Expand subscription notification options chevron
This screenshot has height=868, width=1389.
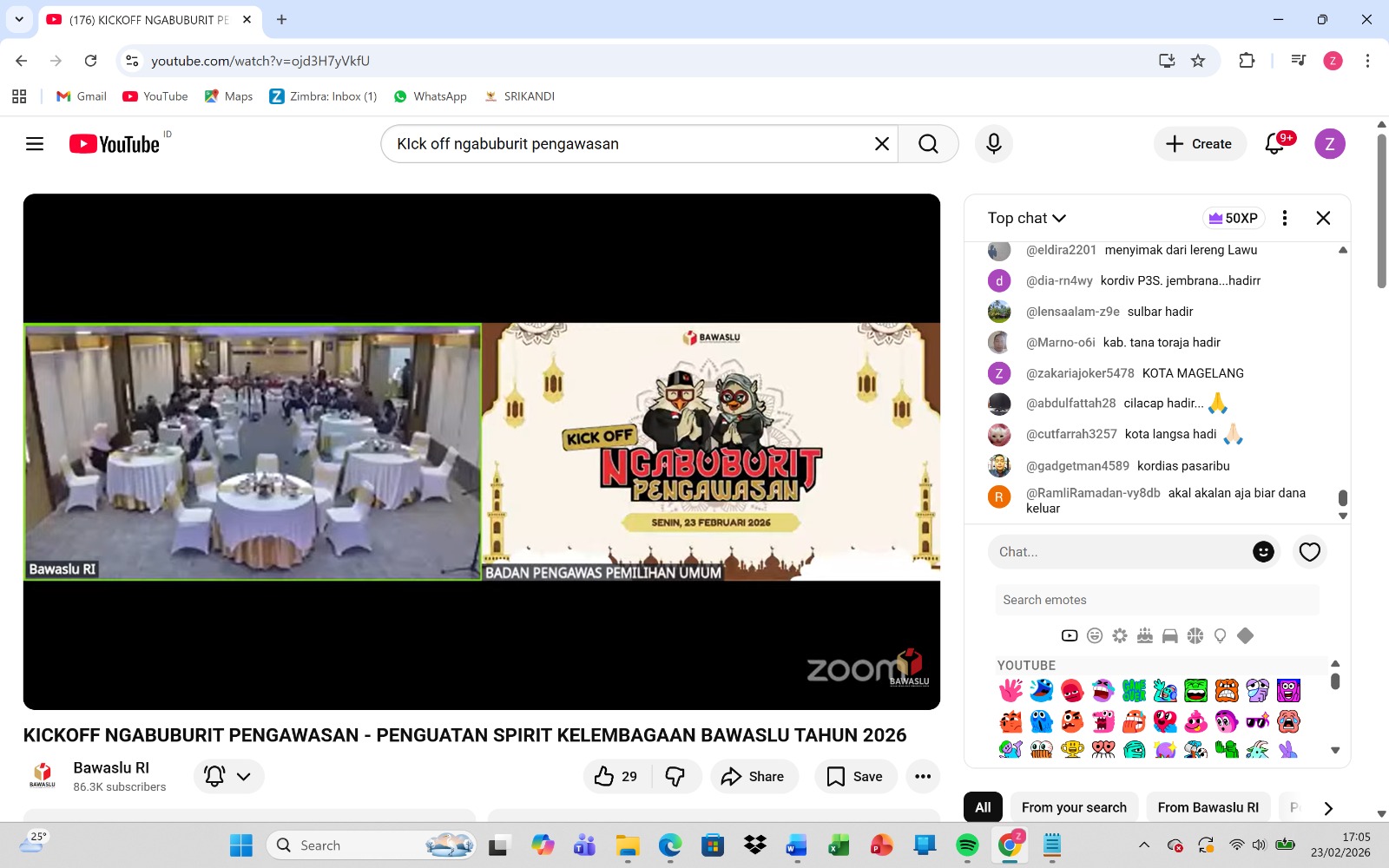tap(244, 777)
